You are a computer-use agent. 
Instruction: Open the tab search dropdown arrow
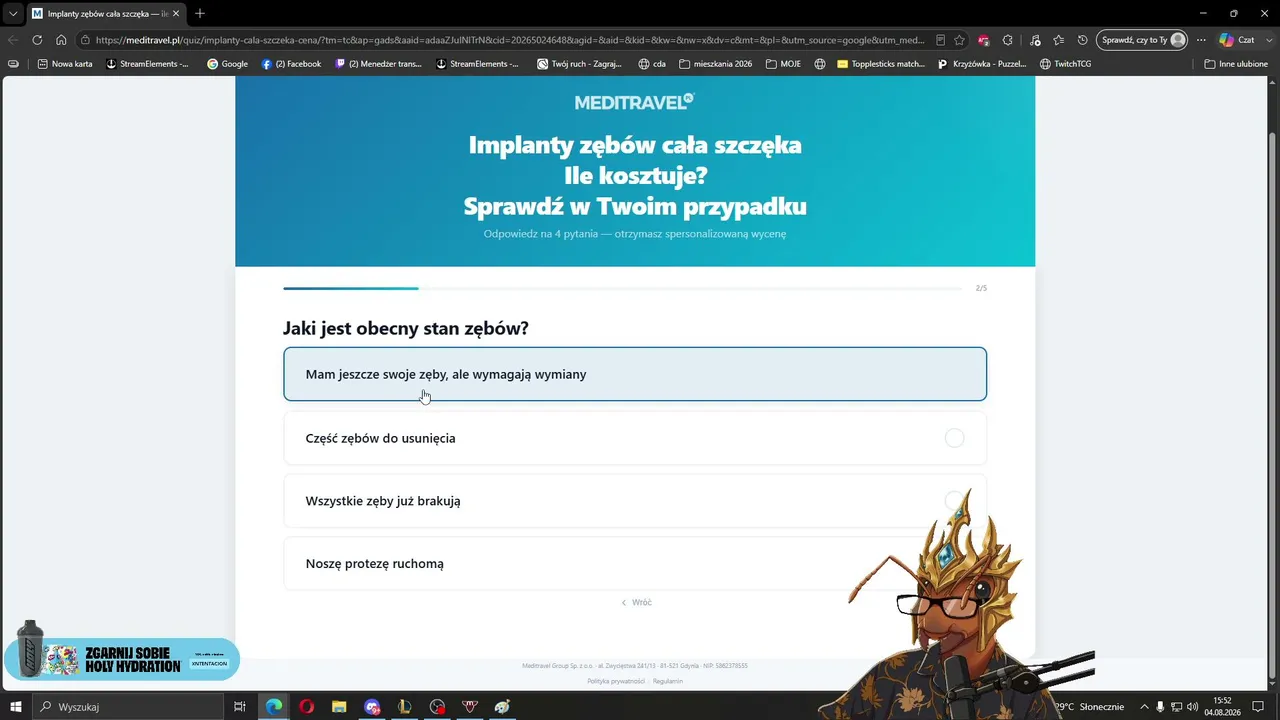[x=12, y=14]
